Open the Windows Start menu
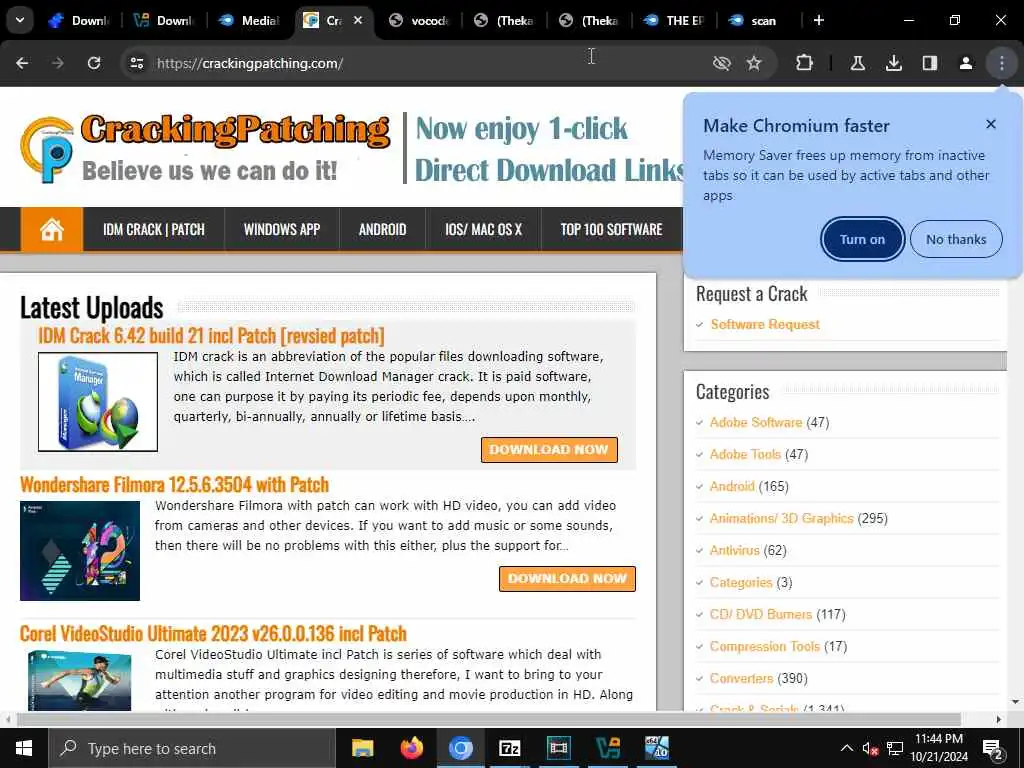Image resolution: width=1024 pixels, height=768 pixels. click(x=24, y=748)
